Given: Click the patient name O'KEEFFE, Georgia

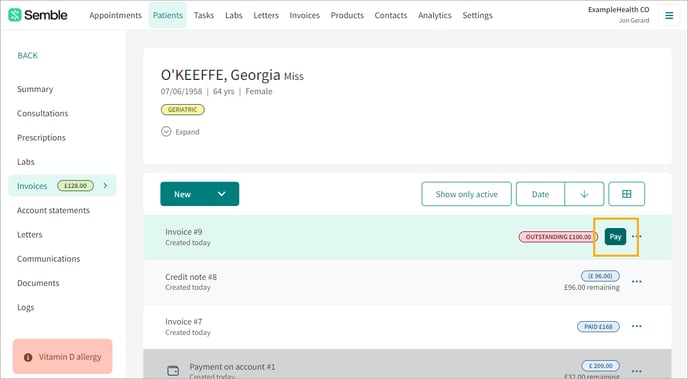Looking at the screenshot, I should point(220,75).
